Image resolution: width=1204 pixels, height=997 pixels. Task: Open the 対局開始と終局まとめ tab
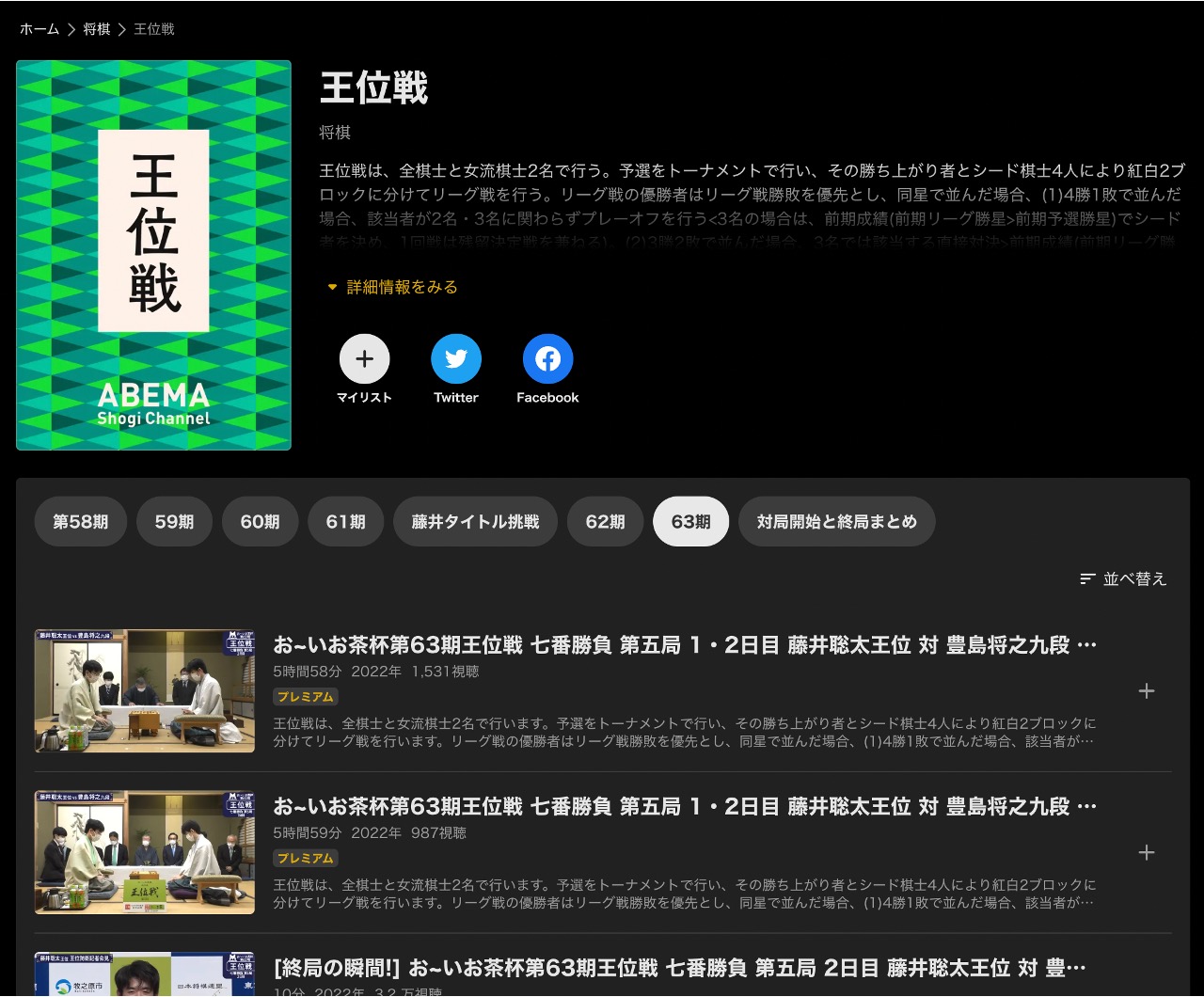837,521
